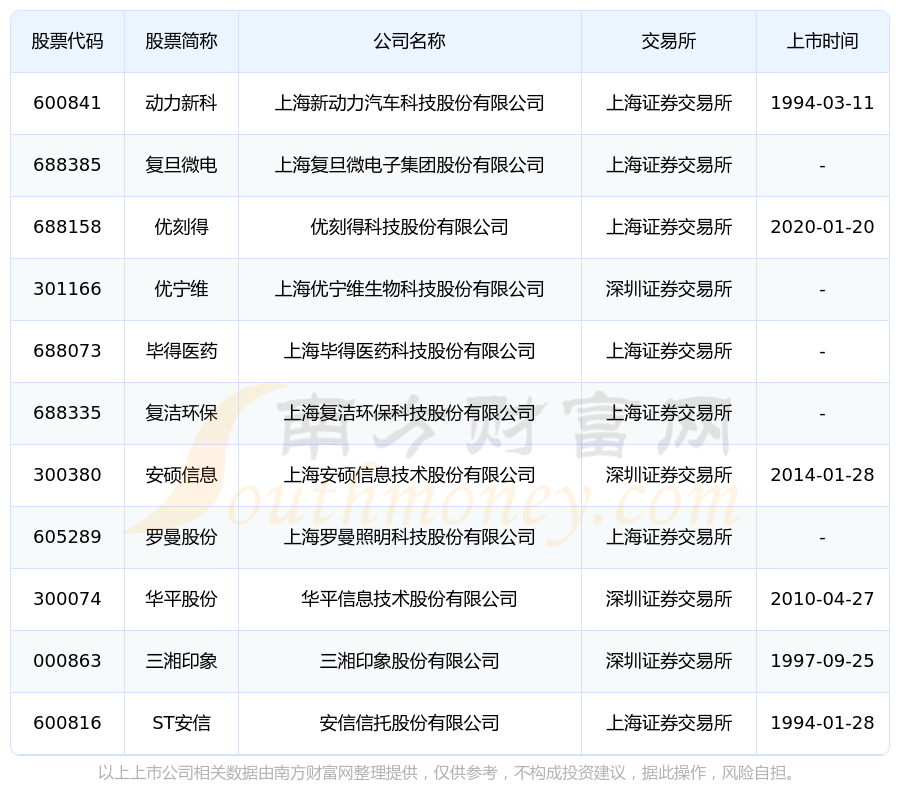The width and height of the screenshot is (900, 800).
Task: Click the 股票简称 column header
Action: point(181,41)
